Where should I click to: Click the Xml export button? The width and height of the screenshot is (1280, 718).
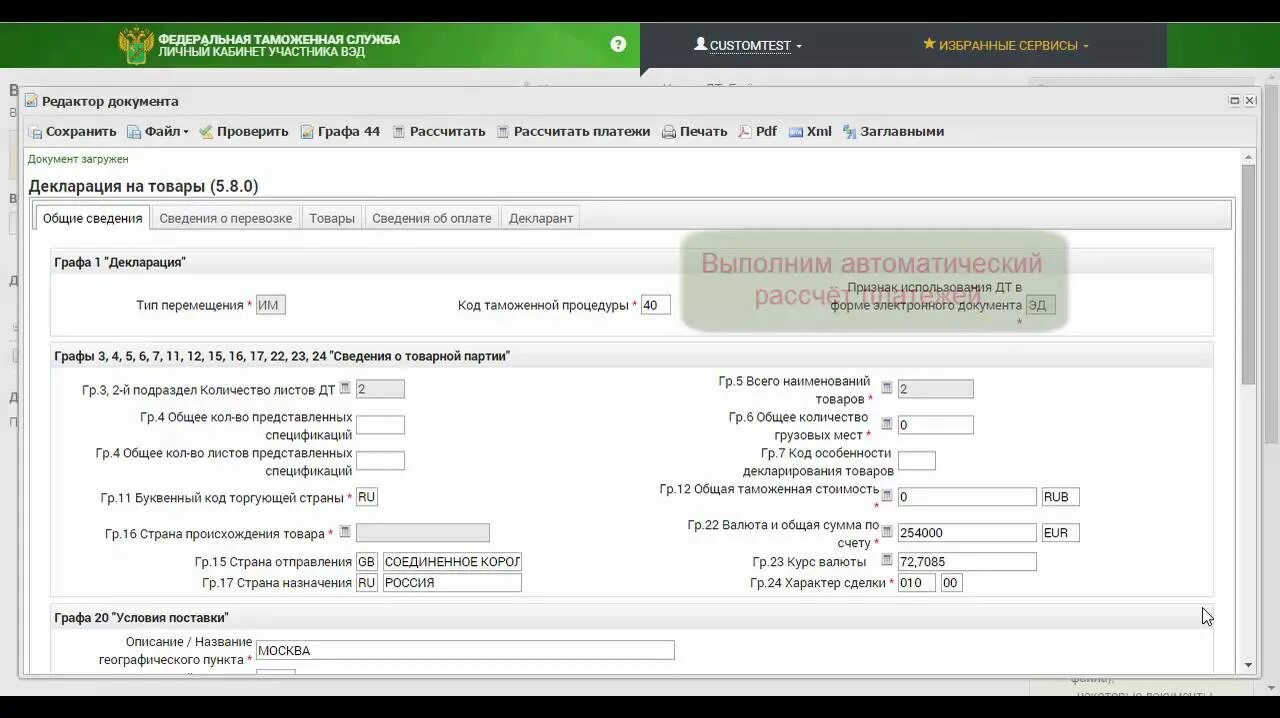point(810,131)
